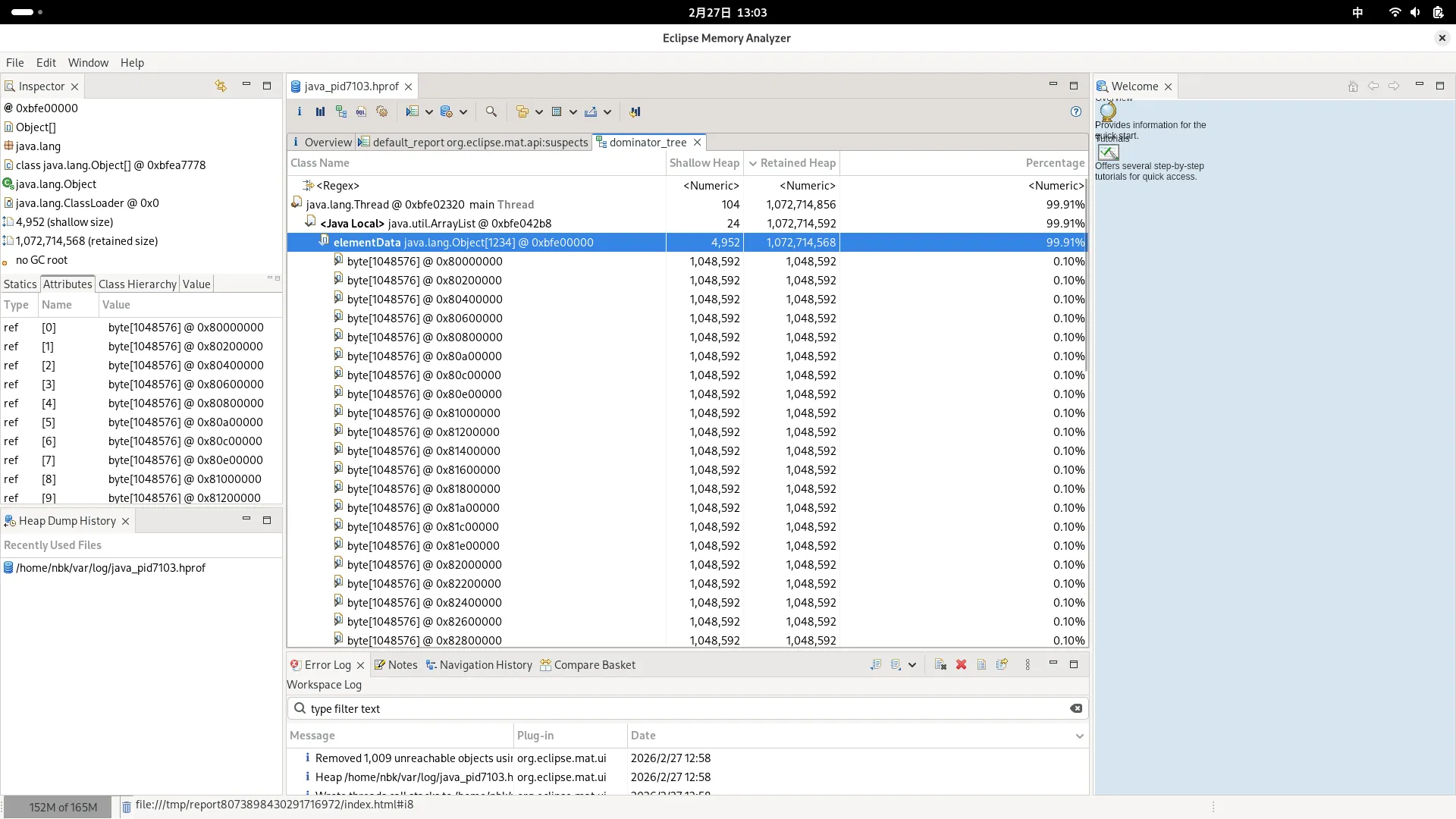Click the find object magnifier icon
1456x819 pixels.
pos(491,111)
